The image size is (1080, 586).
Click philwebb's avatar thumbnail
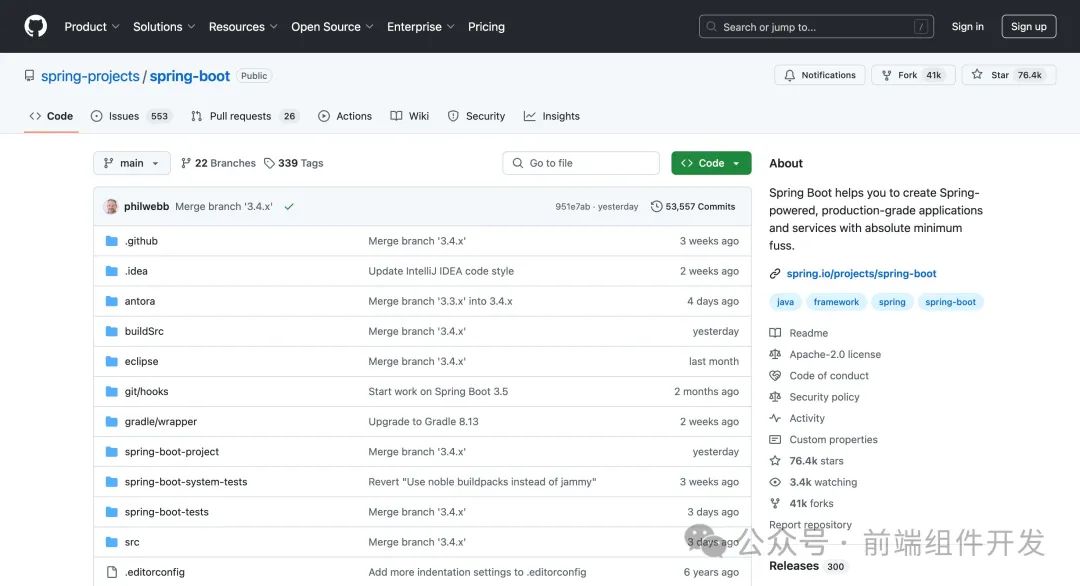coord(110,207)
